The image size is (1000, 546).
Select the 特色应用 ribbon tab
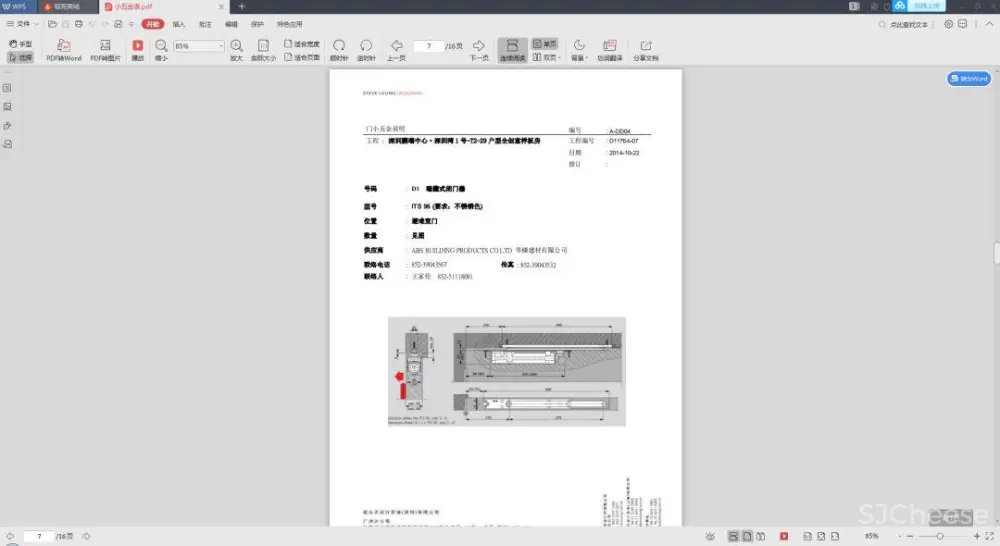point(290,24)
